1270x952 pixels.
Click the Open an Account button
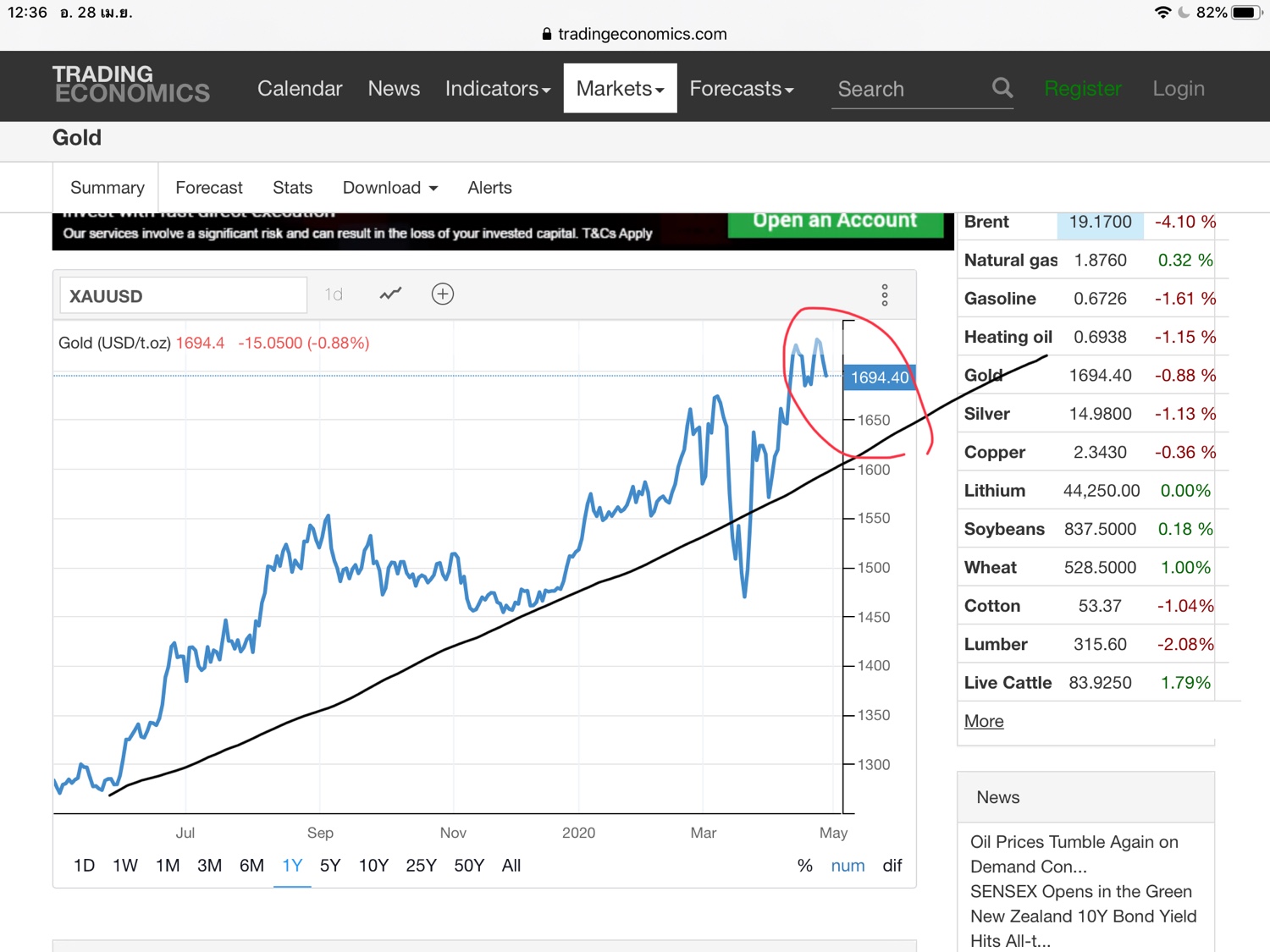(835, 222)
